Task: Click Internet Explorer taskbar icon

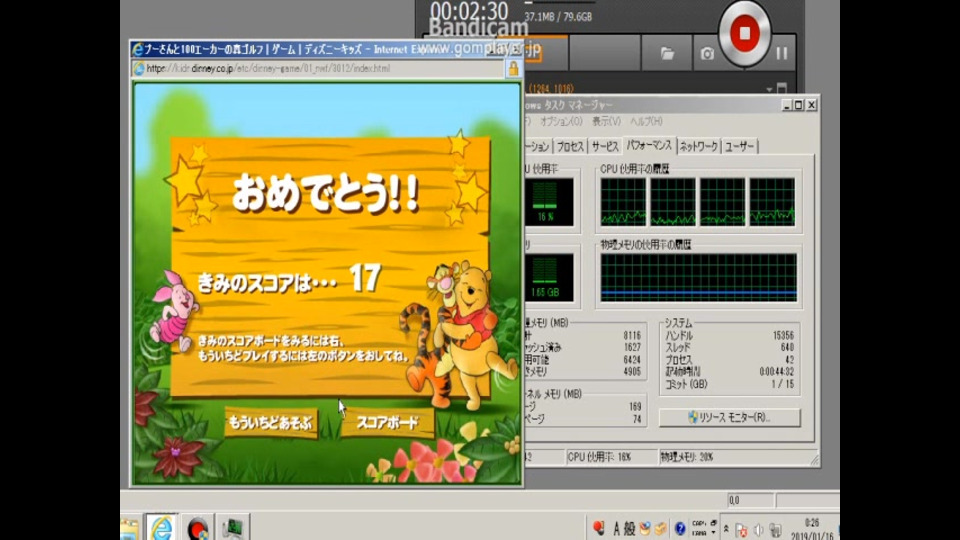Action: tap(161, 528)
